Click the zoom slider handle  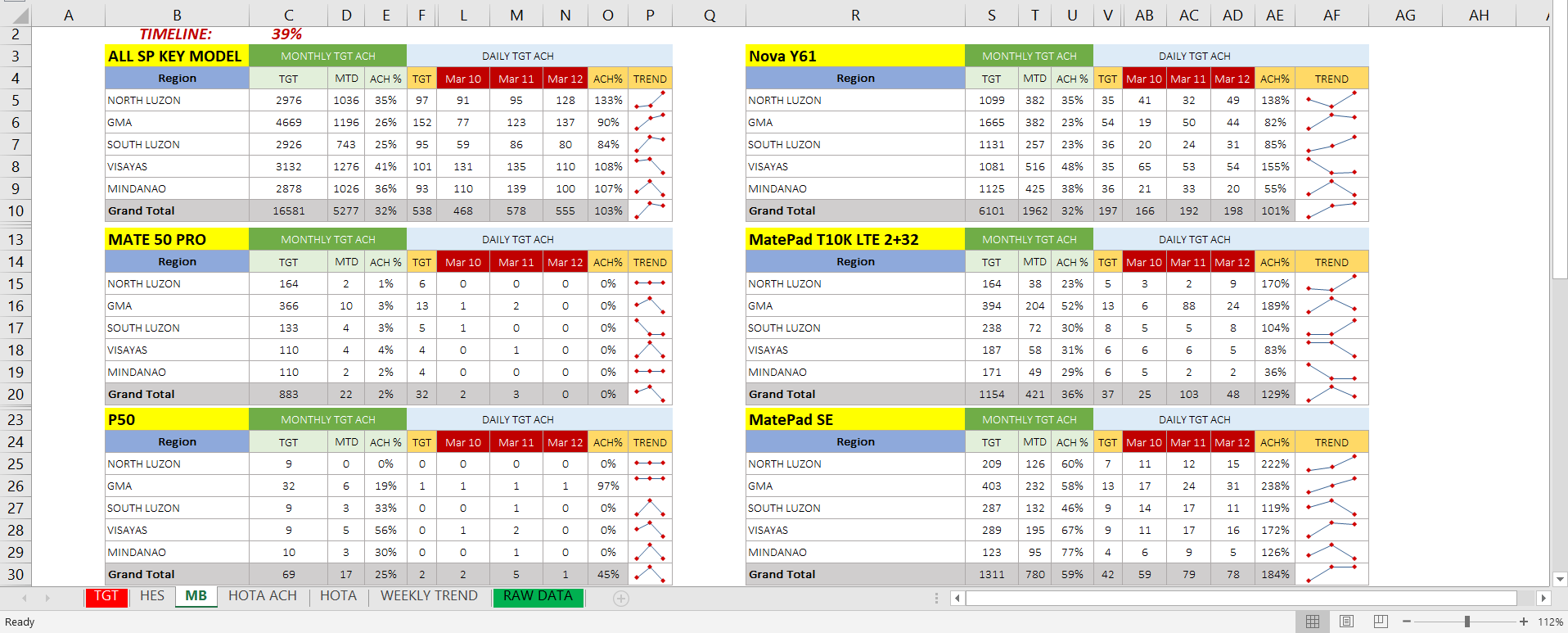click(1467, 622)
